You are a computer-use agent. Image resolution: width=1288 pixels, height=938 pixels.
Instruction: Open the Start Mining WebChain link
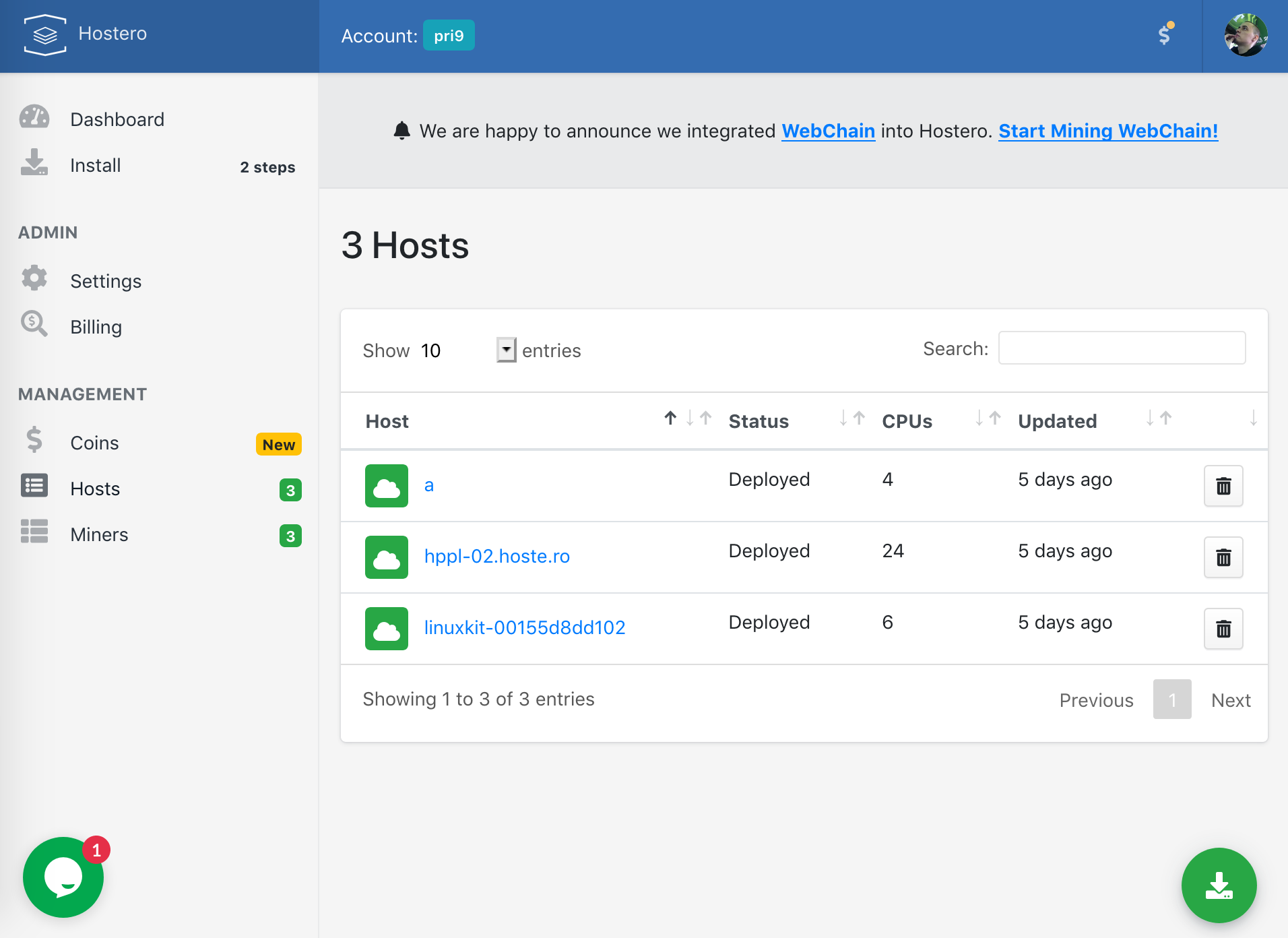pyautogui.click(x=1107, y=131)
